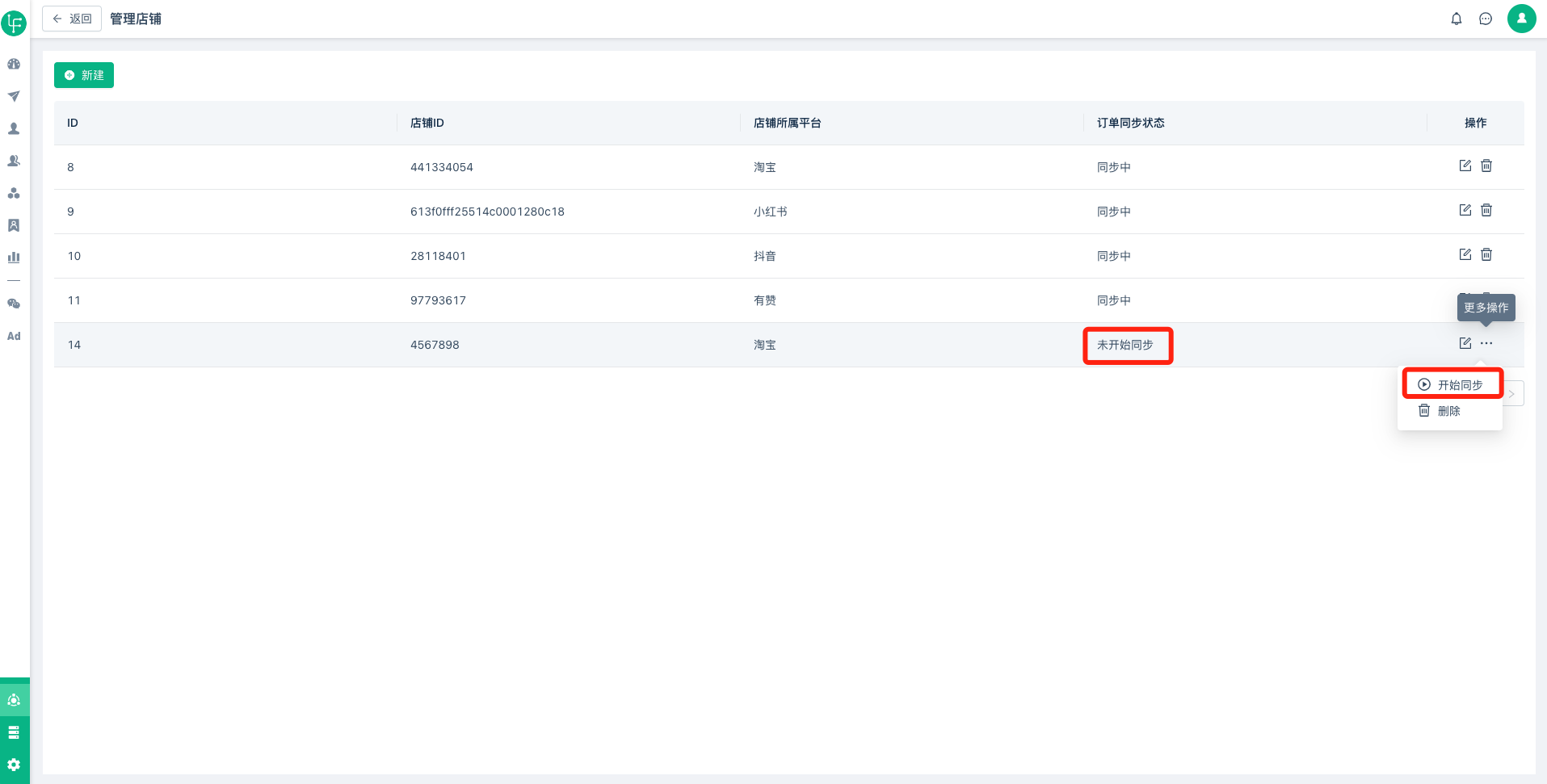
Task: Click the ID value 10
Action: click(x=74, y=256)
